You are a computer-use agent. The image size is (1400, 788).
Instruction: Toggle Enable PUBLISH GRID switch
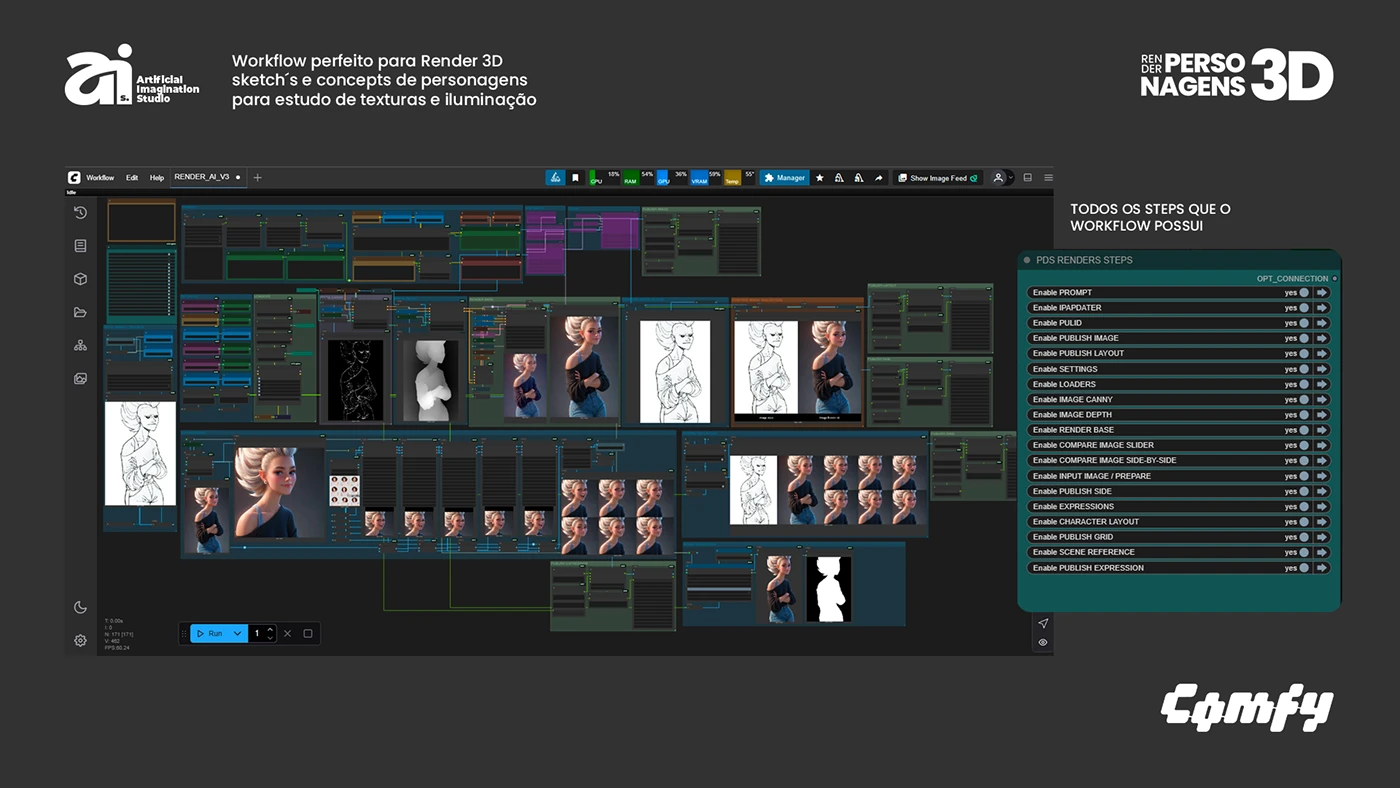coord(1304,537)
